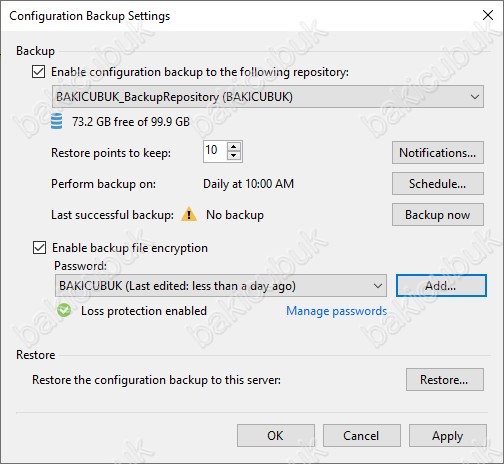Image resolution: width=504 pixels, height=464 pixels.
Task: Open Notifications settings
Action: coord(438,153)
